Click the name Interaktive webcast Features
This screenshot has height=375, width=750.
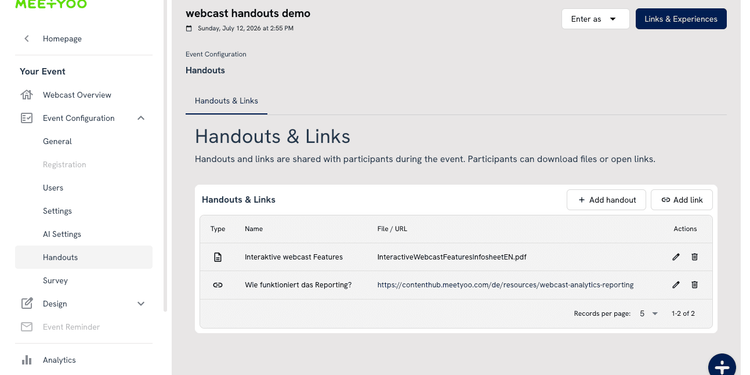point(294,257)
